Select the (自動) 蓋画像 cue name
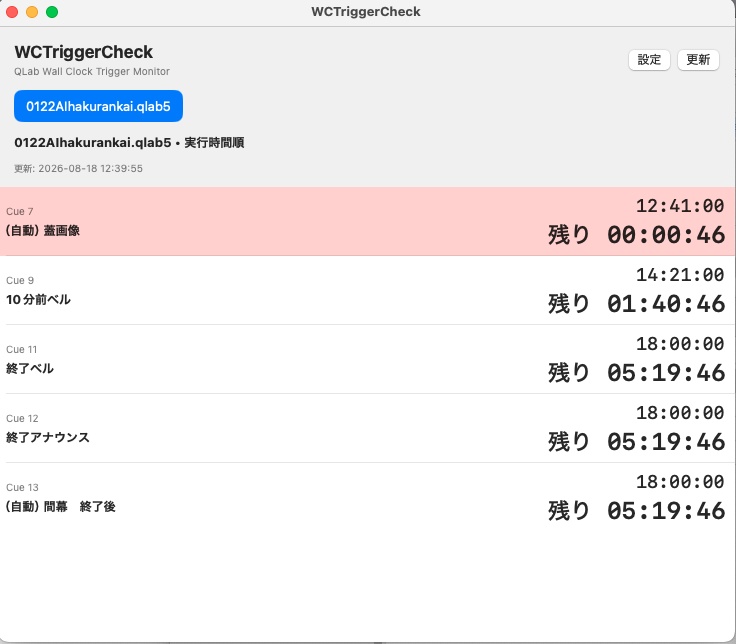Viewport: 736px width, 644px height. click(x=43, y=230)
